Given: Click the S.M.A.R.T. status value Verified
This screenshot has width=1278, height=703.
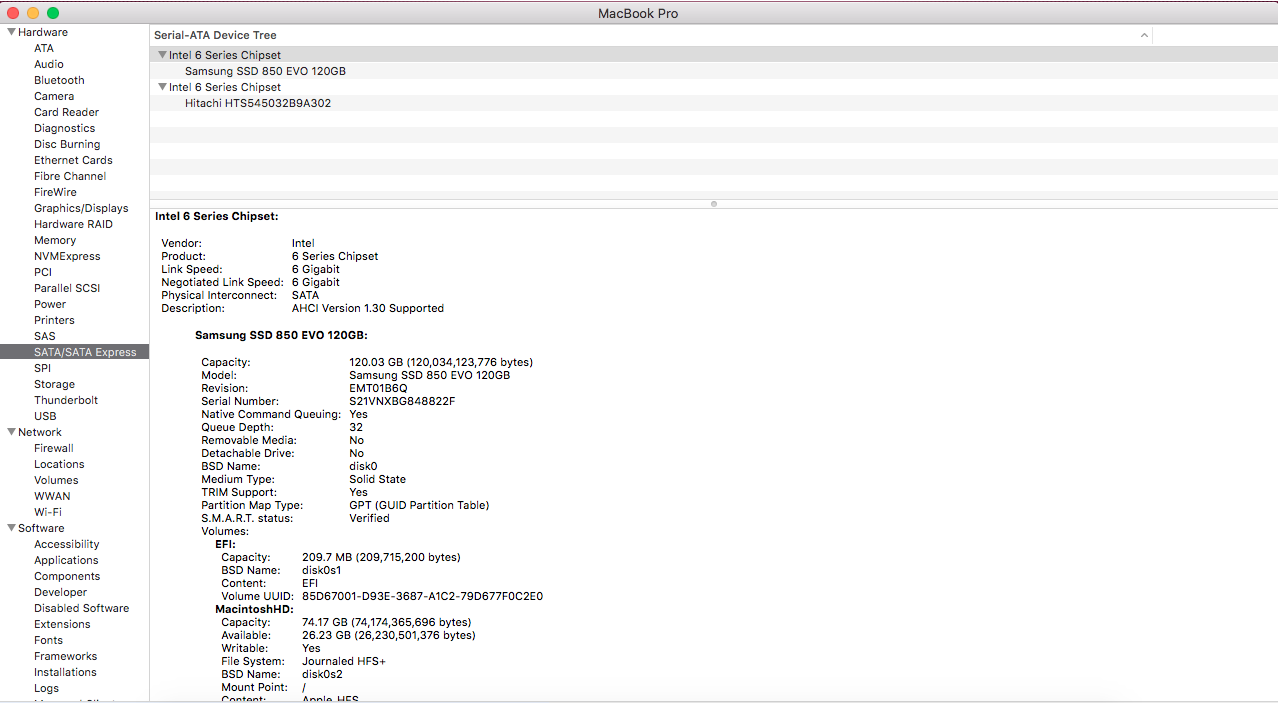Looking at the screenshot, I should 369,518.
